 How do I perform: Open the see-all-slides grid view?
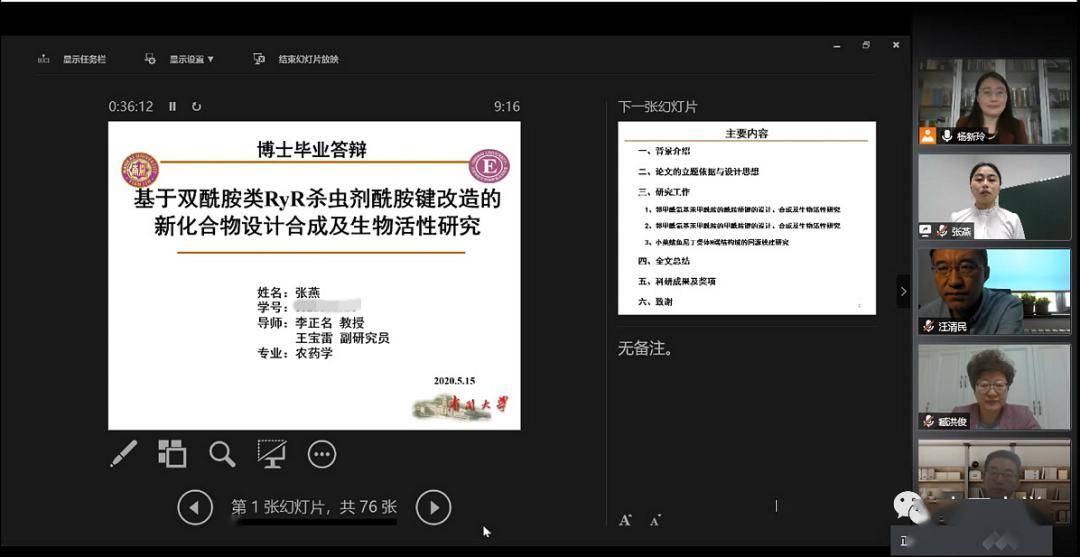[172, 454]
